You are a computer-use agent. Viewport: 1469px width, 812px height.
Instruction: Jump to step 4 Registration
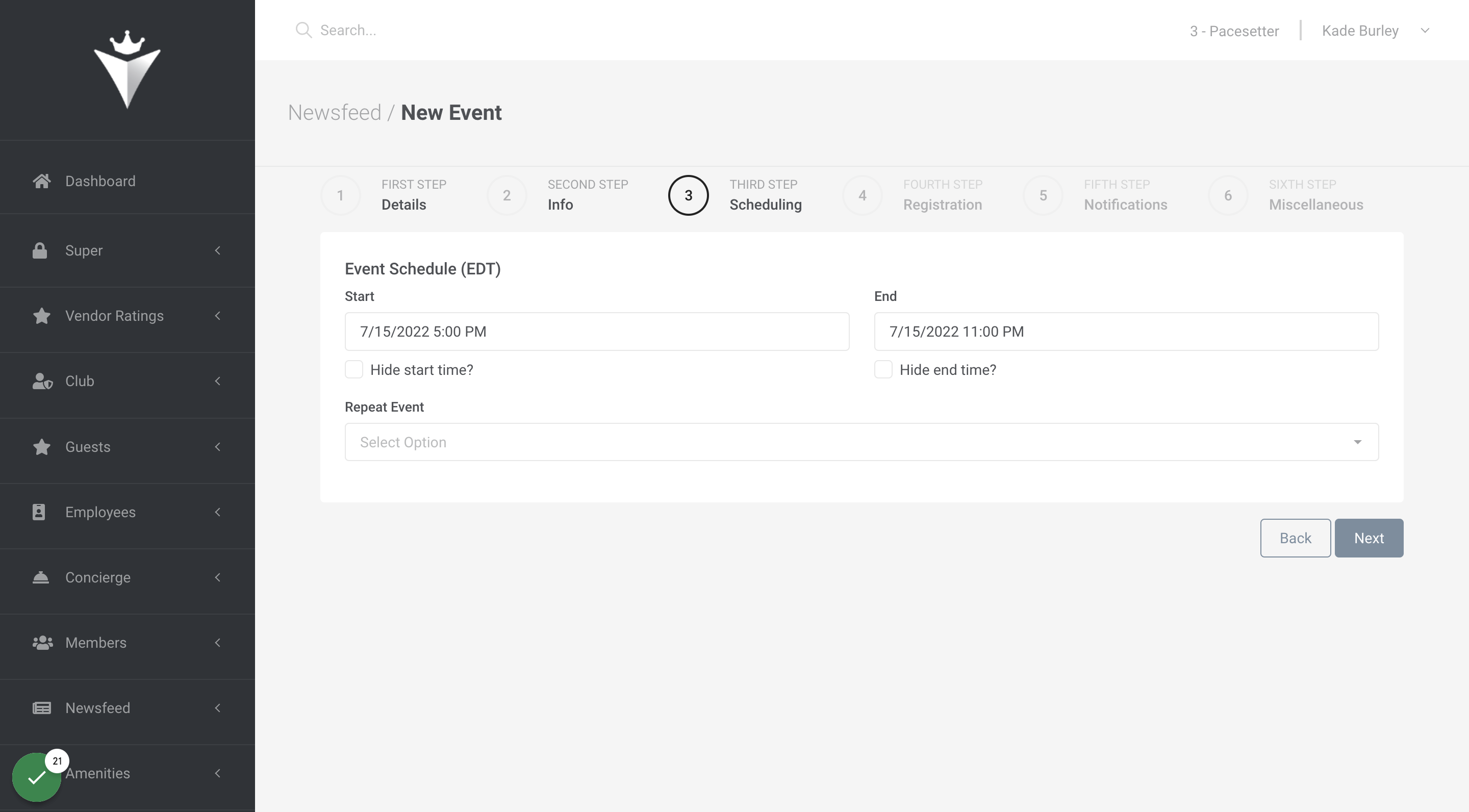(913, 195)
